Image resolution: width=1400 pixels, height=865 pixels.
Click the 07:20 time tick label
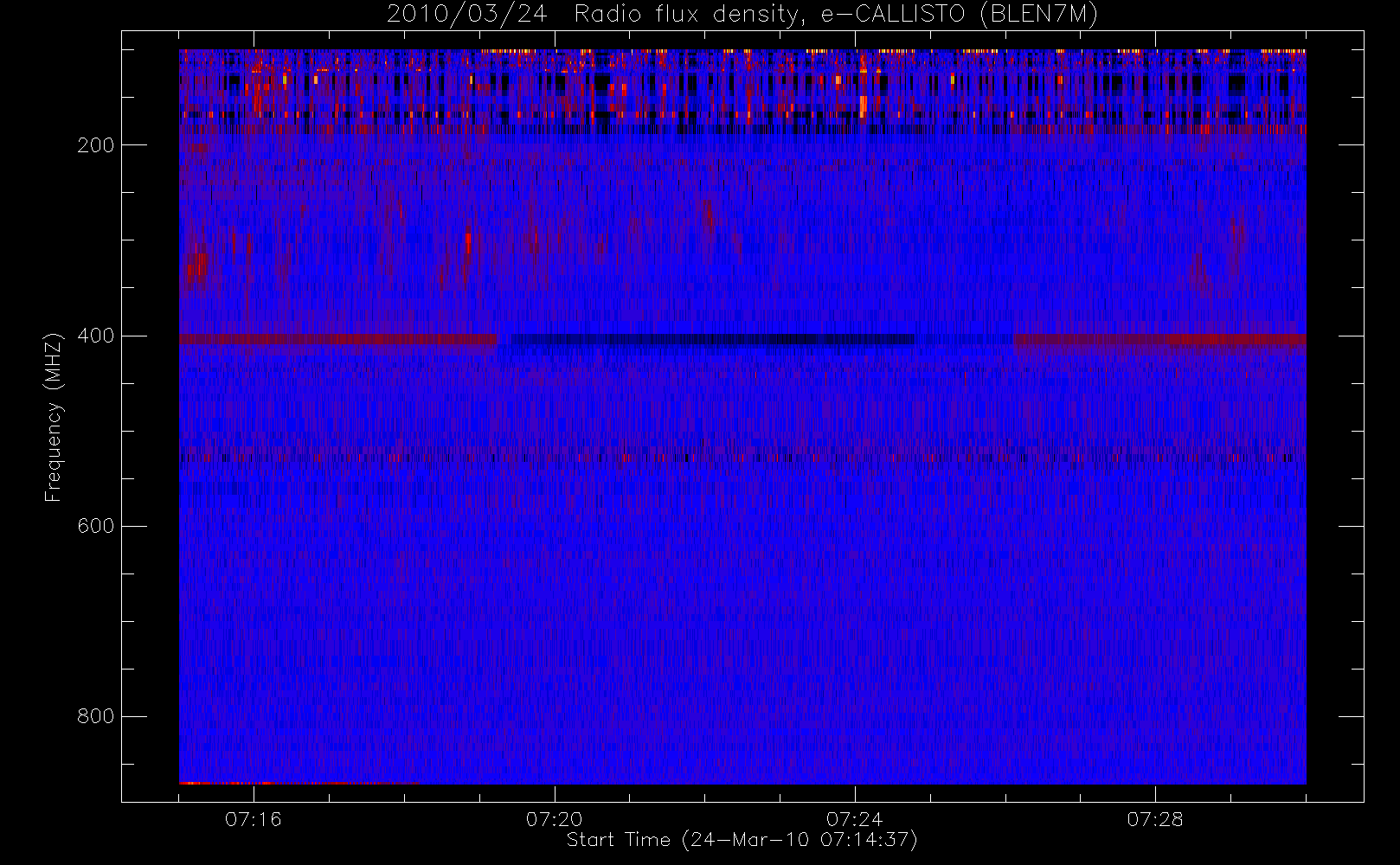coord(554,818)
